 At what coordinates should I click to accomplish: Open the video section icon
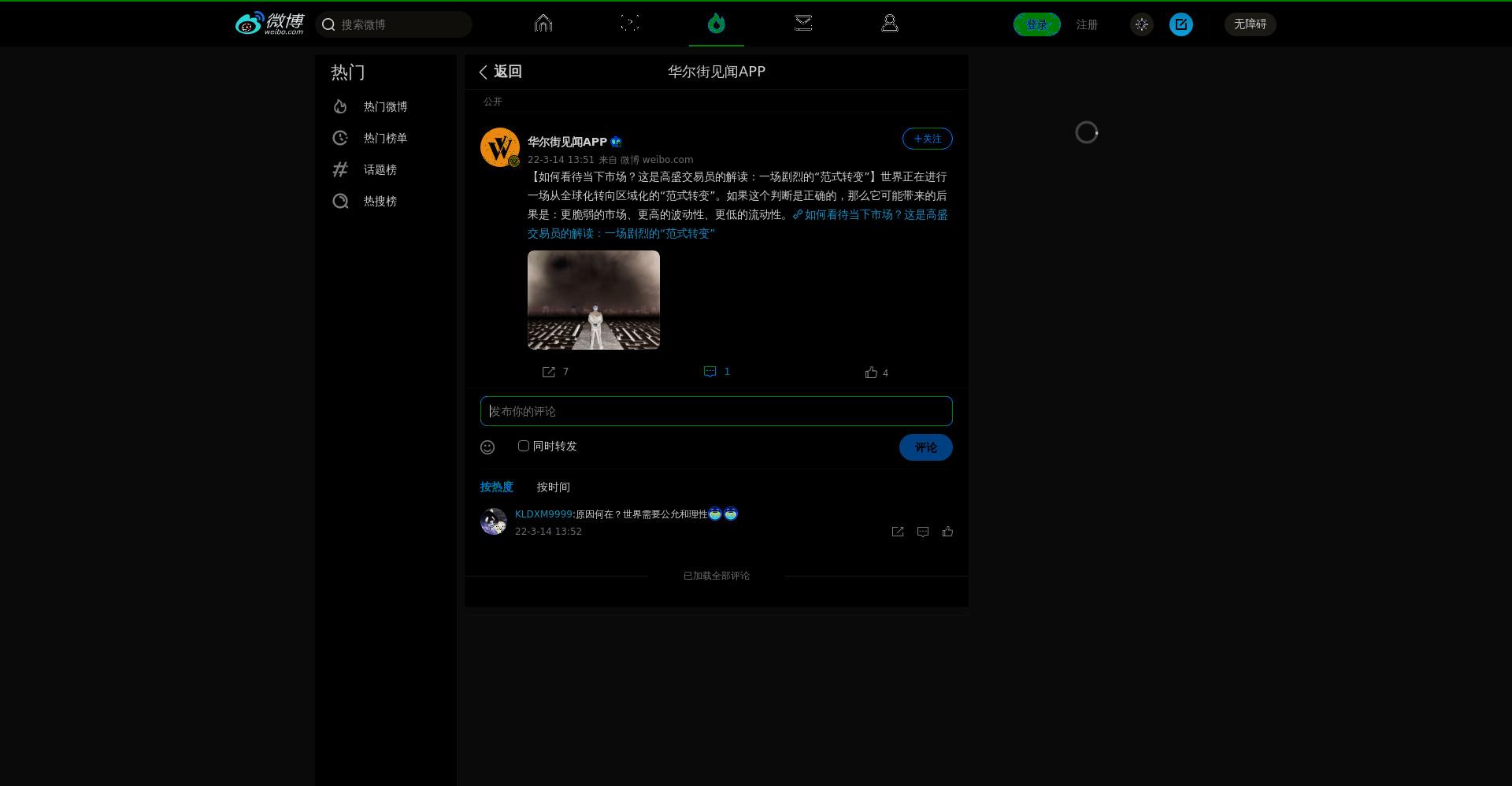pyautogui.click(x=630, y=24)
